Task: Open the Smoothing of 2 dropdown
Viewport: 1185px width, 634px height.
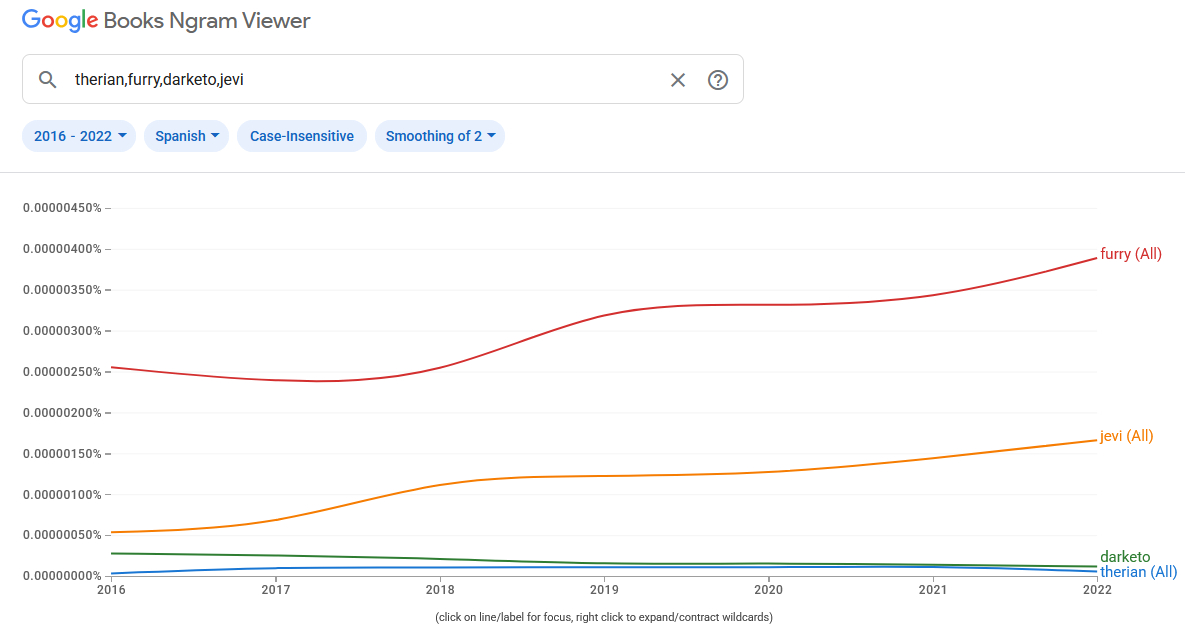Action: pos(440,136)
